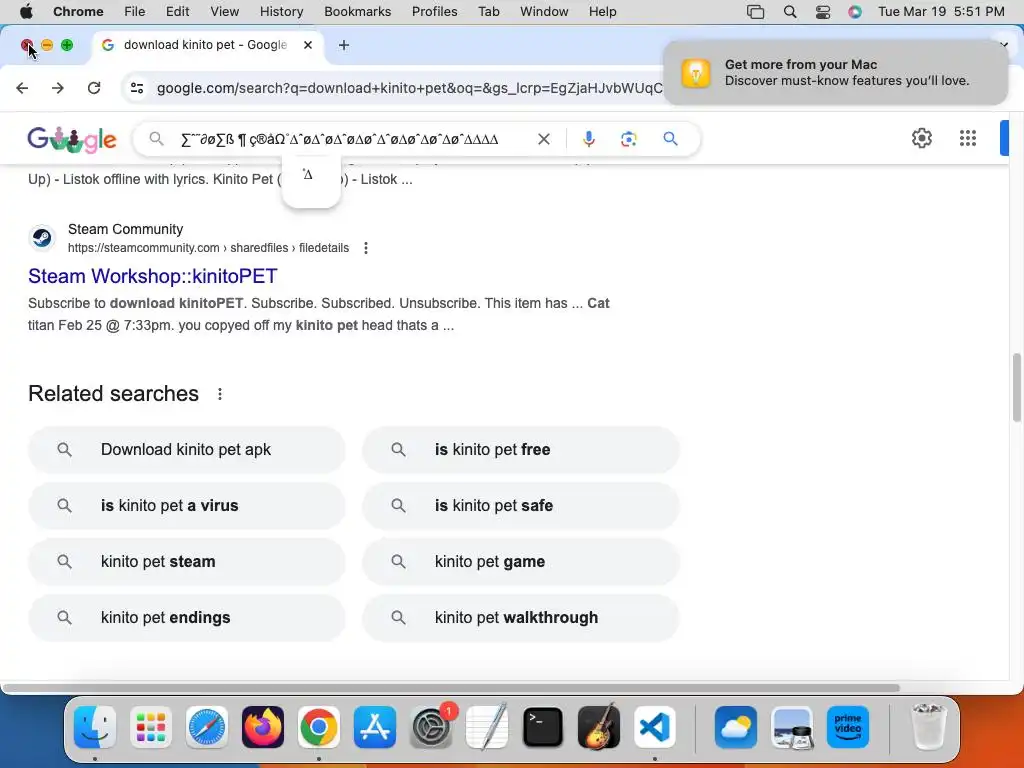Image resolution: width=1024 pixels, height=768 pixels.
Task: Open Spotlight search in menu bar
Action: pos(790,12)
